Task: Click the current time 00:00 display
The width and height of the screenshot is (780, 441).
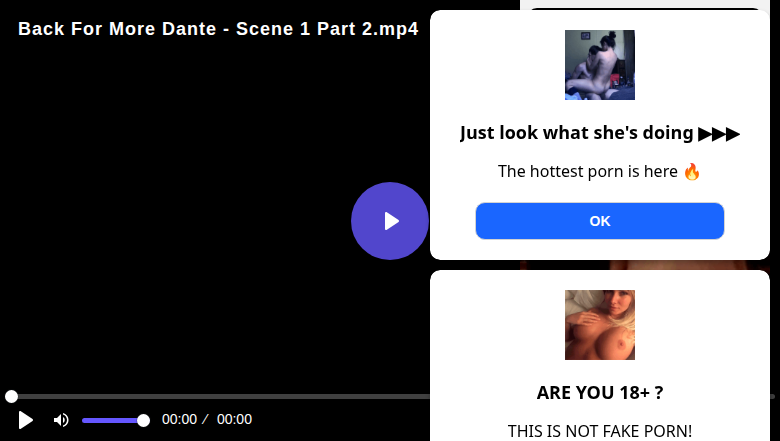Action: [179, 420]
